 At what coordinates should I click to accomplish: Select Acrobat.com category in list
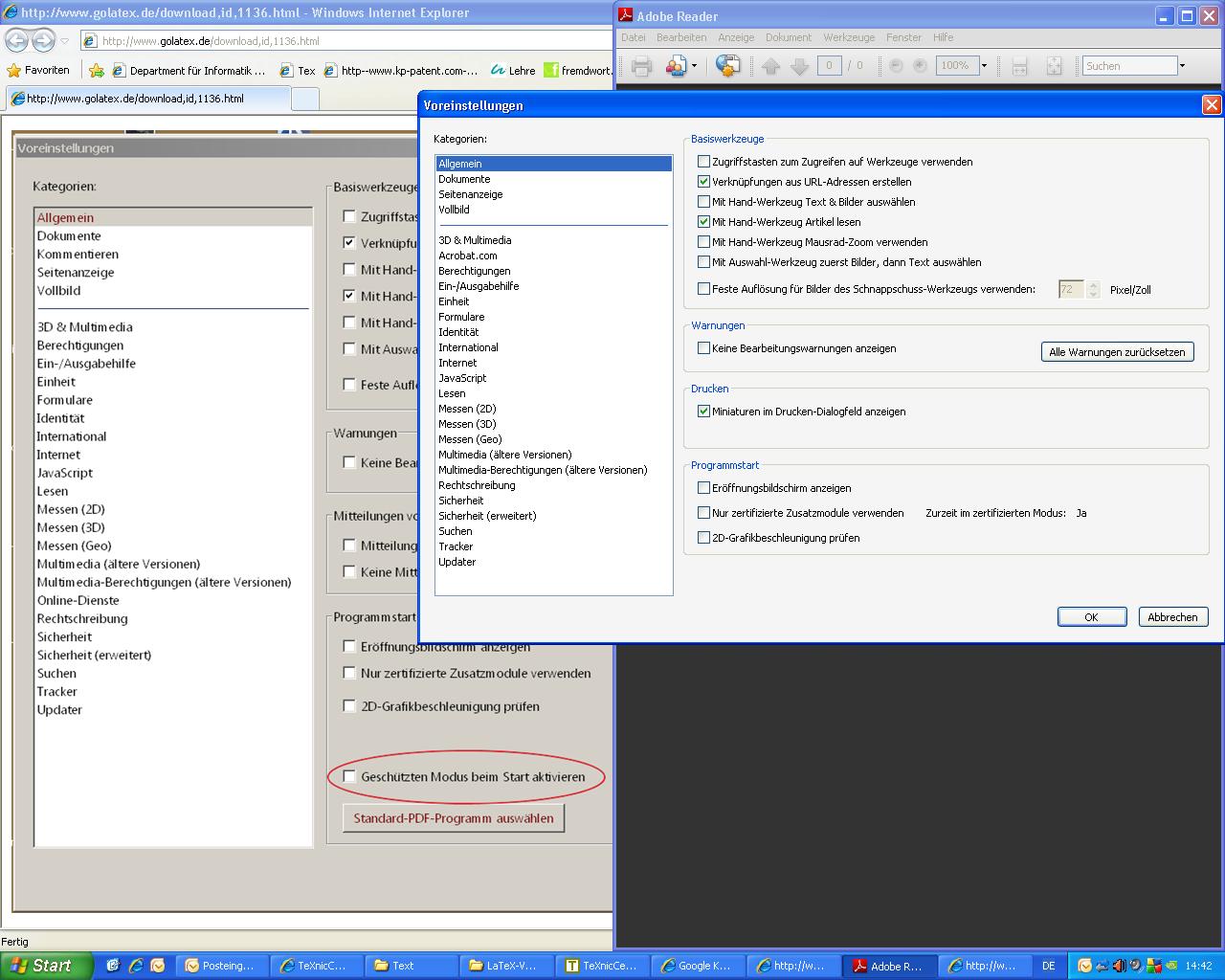[553, 256]
